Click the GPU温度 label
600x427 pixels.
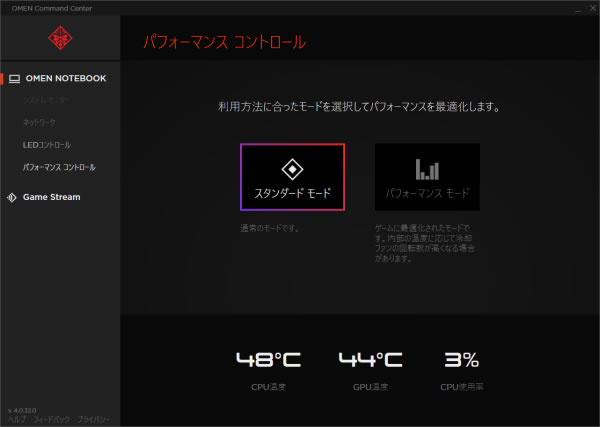click(370, 387)
